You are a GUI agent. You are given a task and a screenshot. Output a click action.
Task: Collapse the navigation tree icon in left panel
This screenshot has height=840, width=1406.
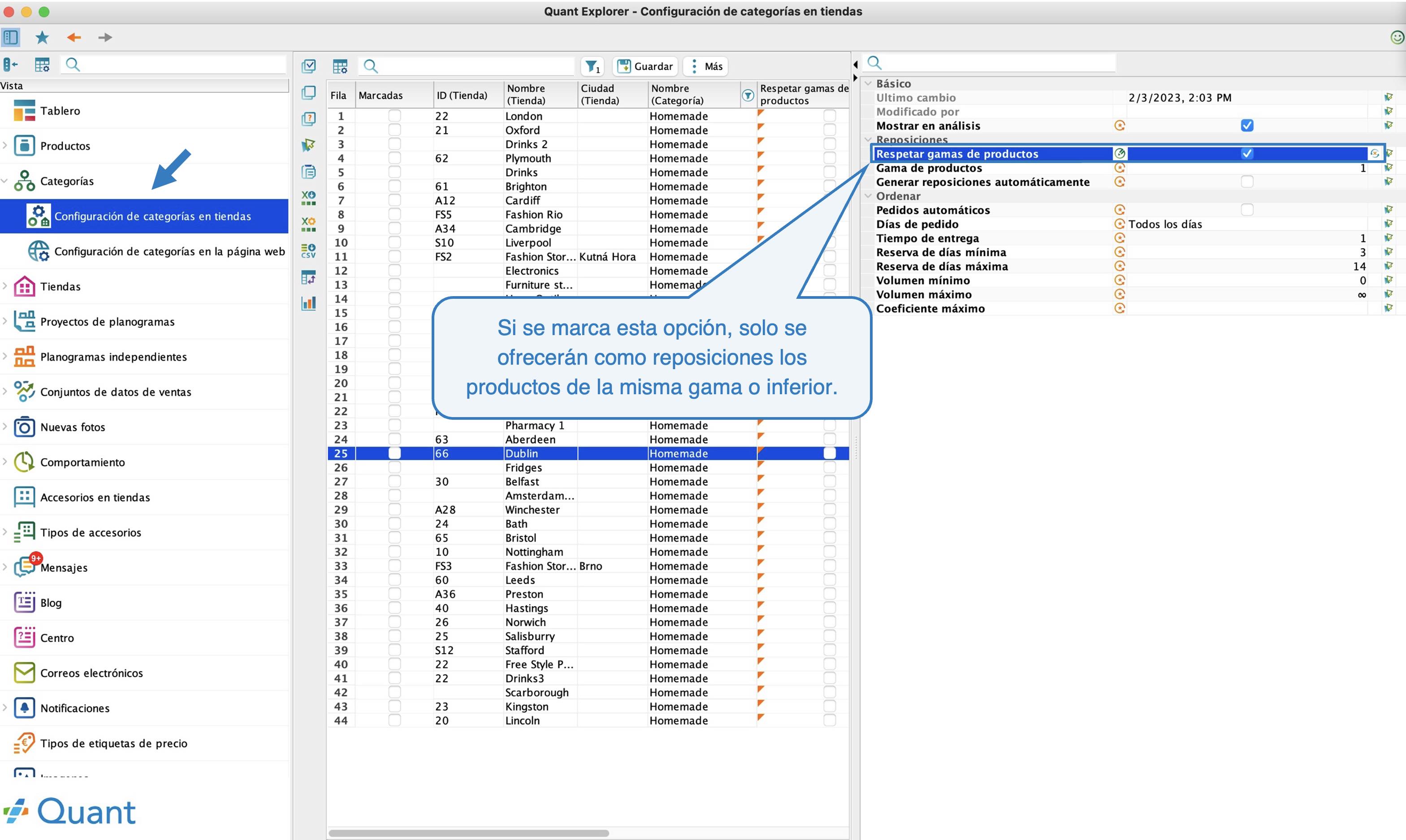click(11, 65)
